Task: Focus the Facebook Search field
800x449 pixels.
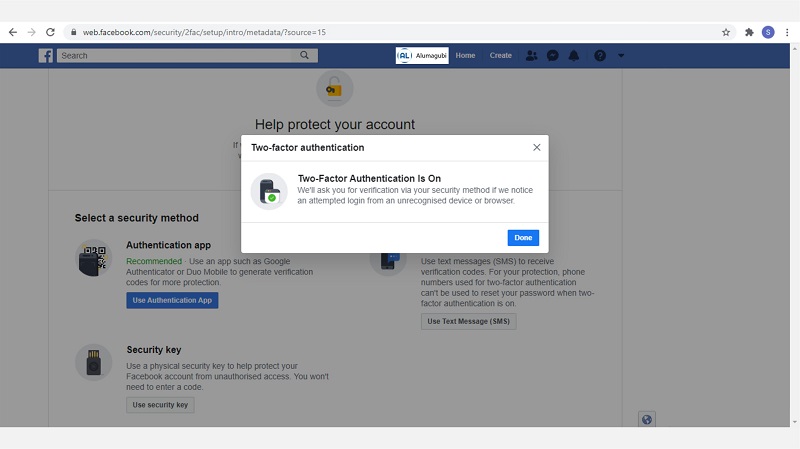Action: tap(178, 56)
